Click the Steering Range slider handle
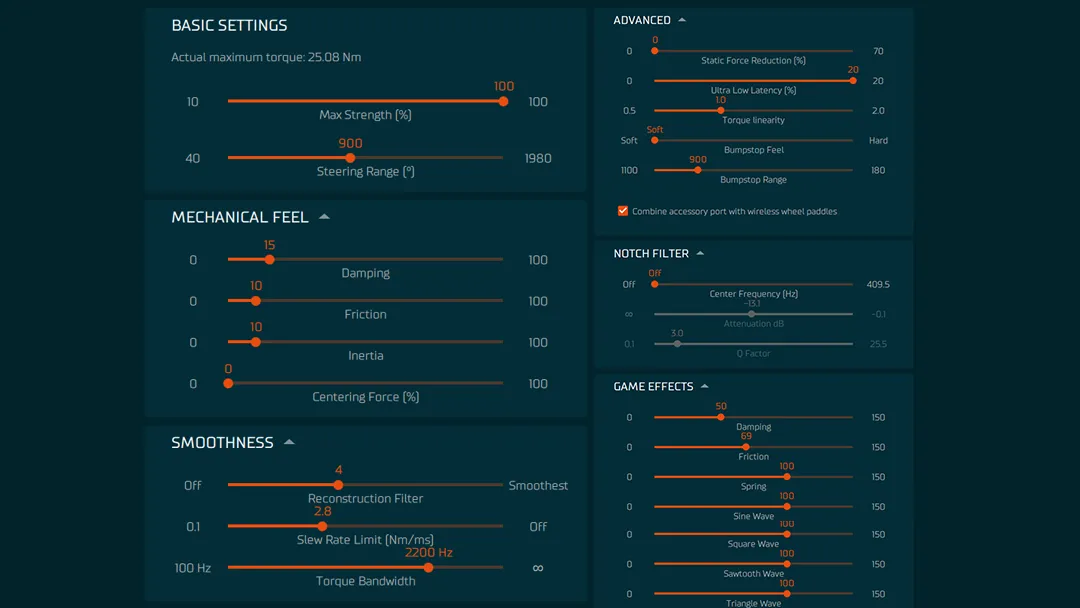Image resolution: width=1080 pixels, height=608 pixels. pos(350,158)
